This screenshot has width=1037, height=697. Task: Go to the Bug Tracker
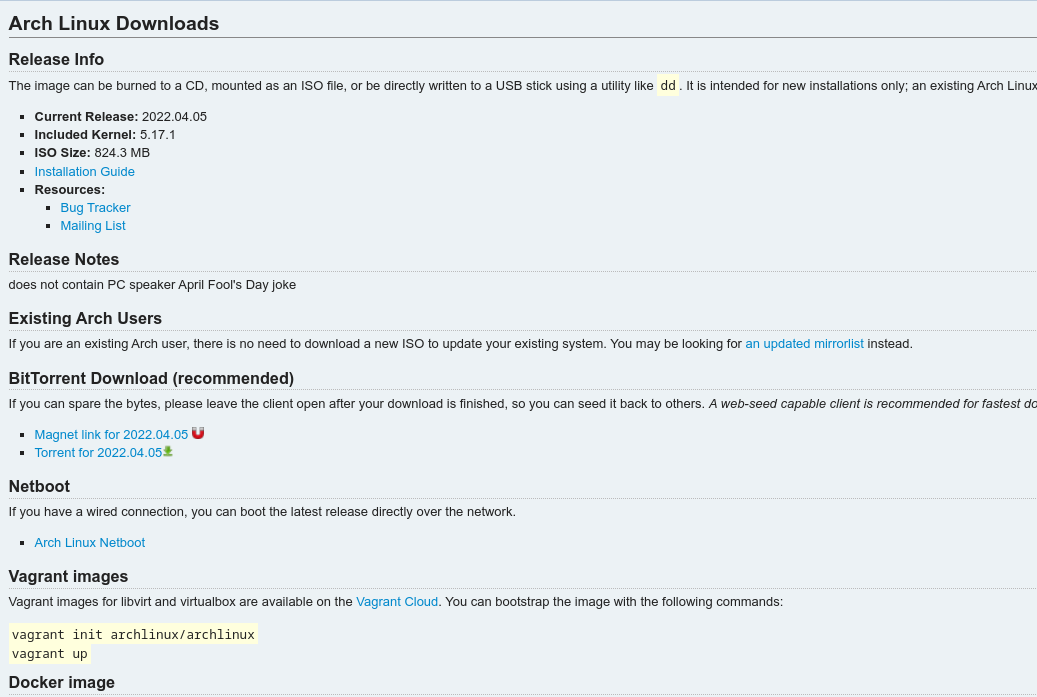click(x=95, y=207)
